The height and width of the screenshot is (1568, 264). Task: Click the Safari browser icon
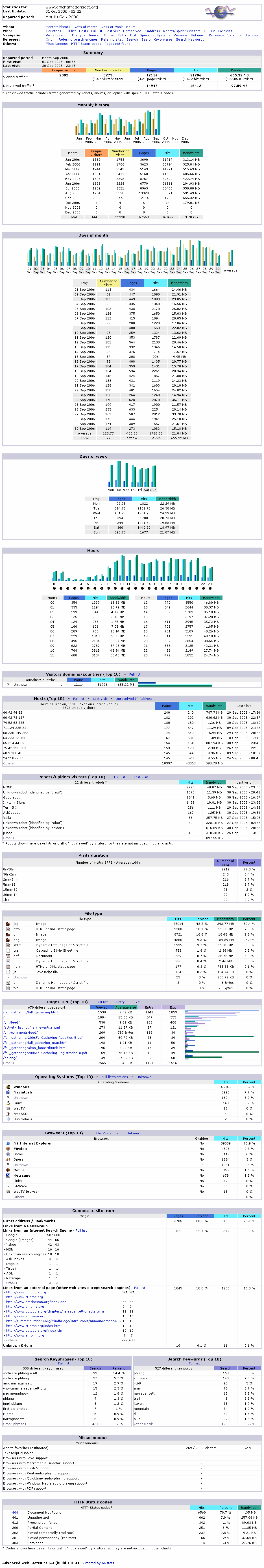8,1154
